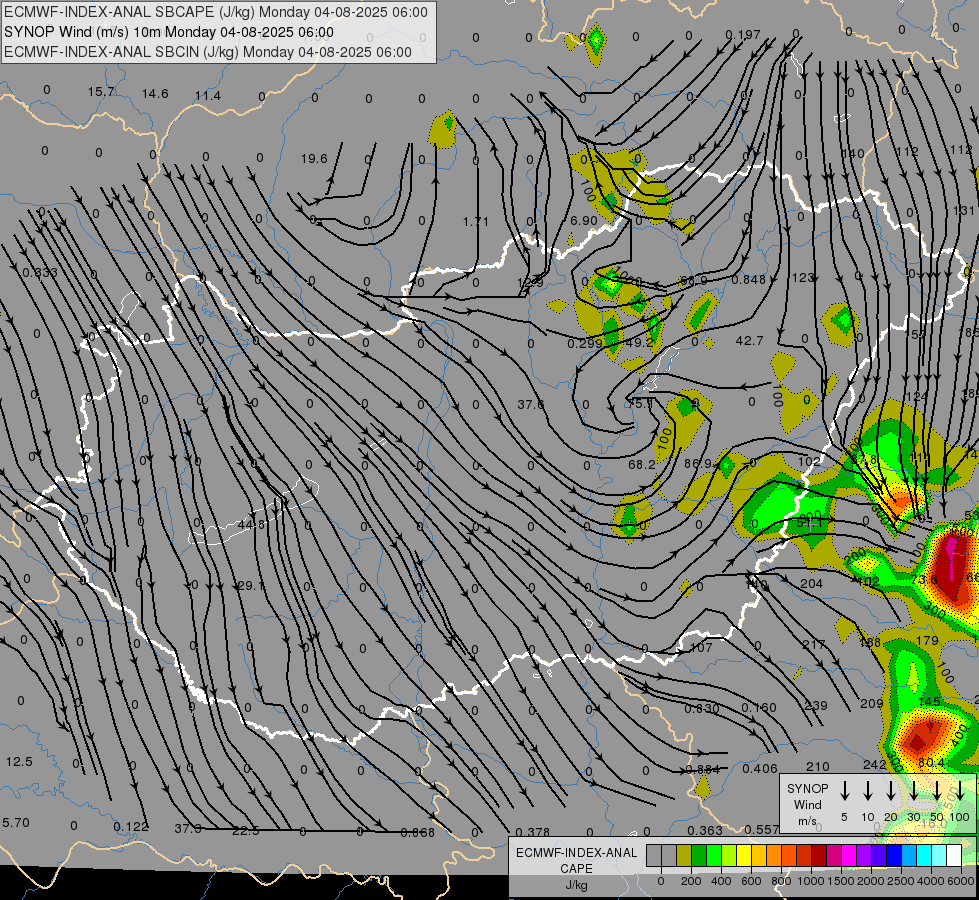Click the 68.2 value on the map
Image resolution: width=979 pixels, height=900 pixels.
tap(642, 465)
